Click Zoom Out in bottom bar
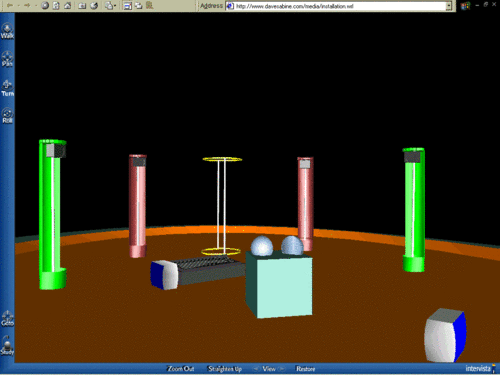 click(x=181, y=369)
